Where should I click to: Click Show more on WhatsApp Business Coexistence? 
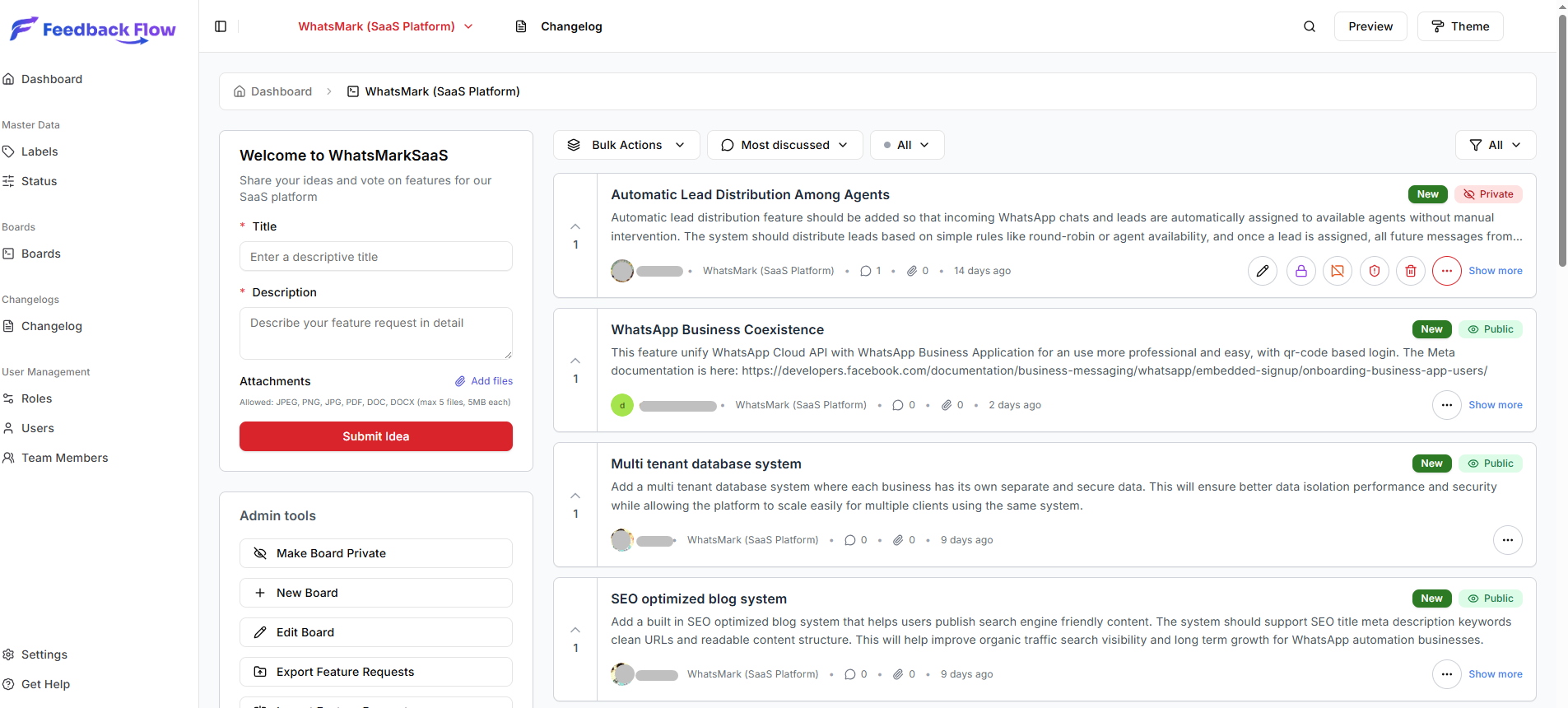pos(1495,405)
